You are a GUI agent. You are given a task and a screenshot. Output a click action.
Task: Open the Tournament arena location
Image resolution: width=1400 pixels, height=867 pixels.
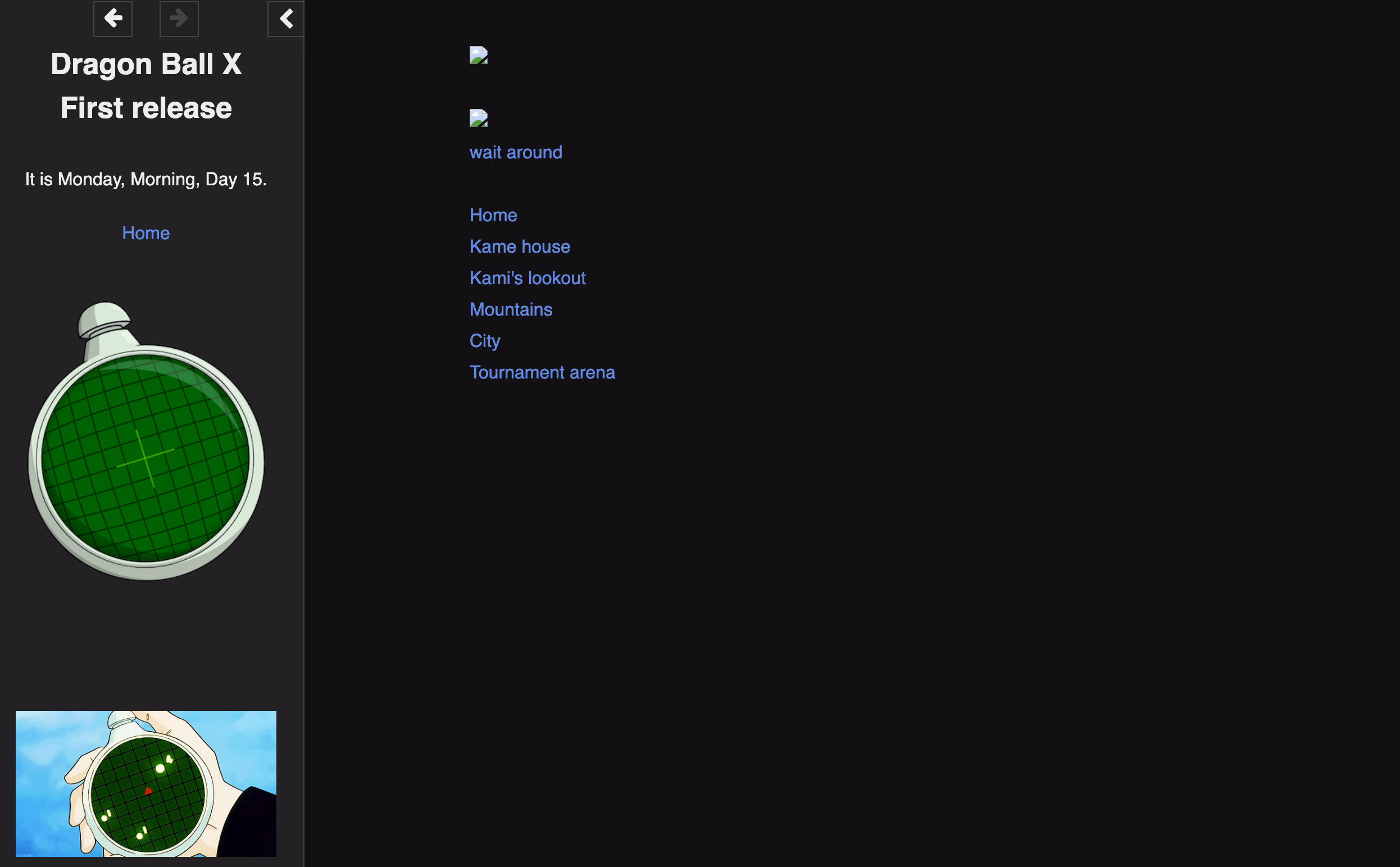(542, 373)
